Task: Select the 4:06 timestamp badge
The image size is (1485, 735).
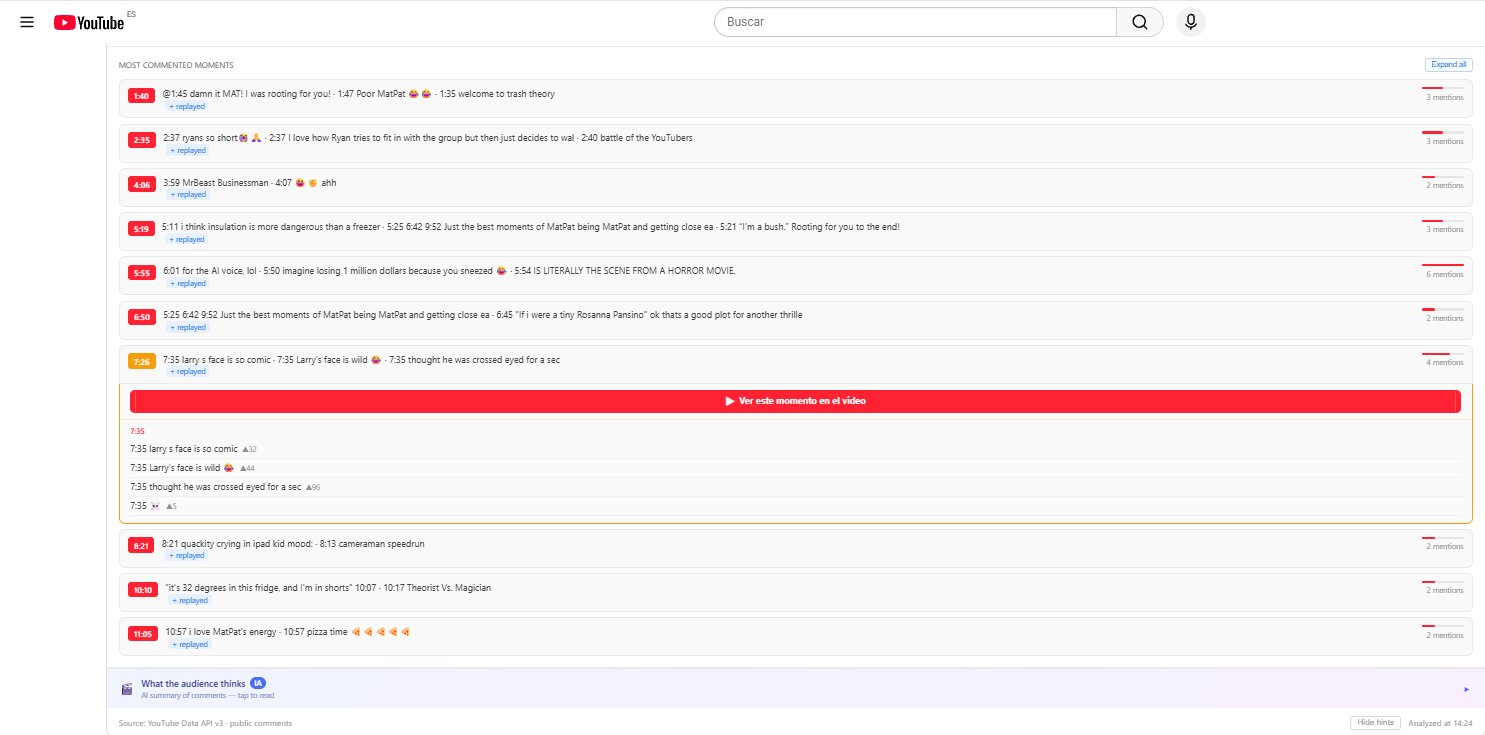Action: point(142,185)
